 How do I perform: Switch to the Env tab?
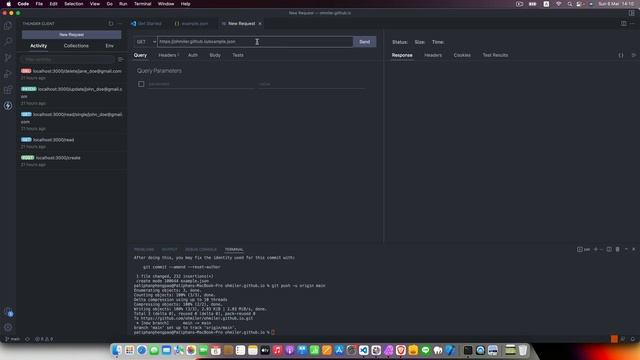pyautogui.click(x=109, y=46)
